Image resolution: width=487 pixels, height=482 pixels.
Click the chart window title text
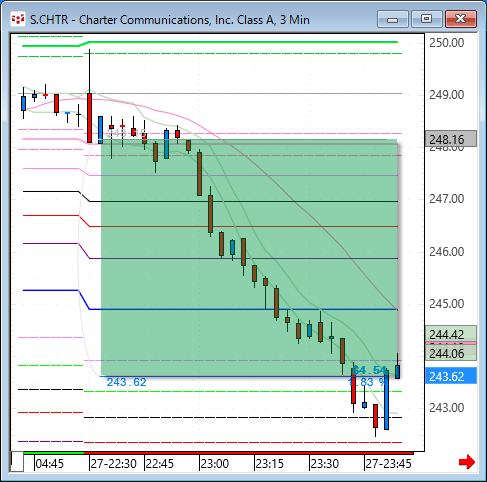point(170,20)
